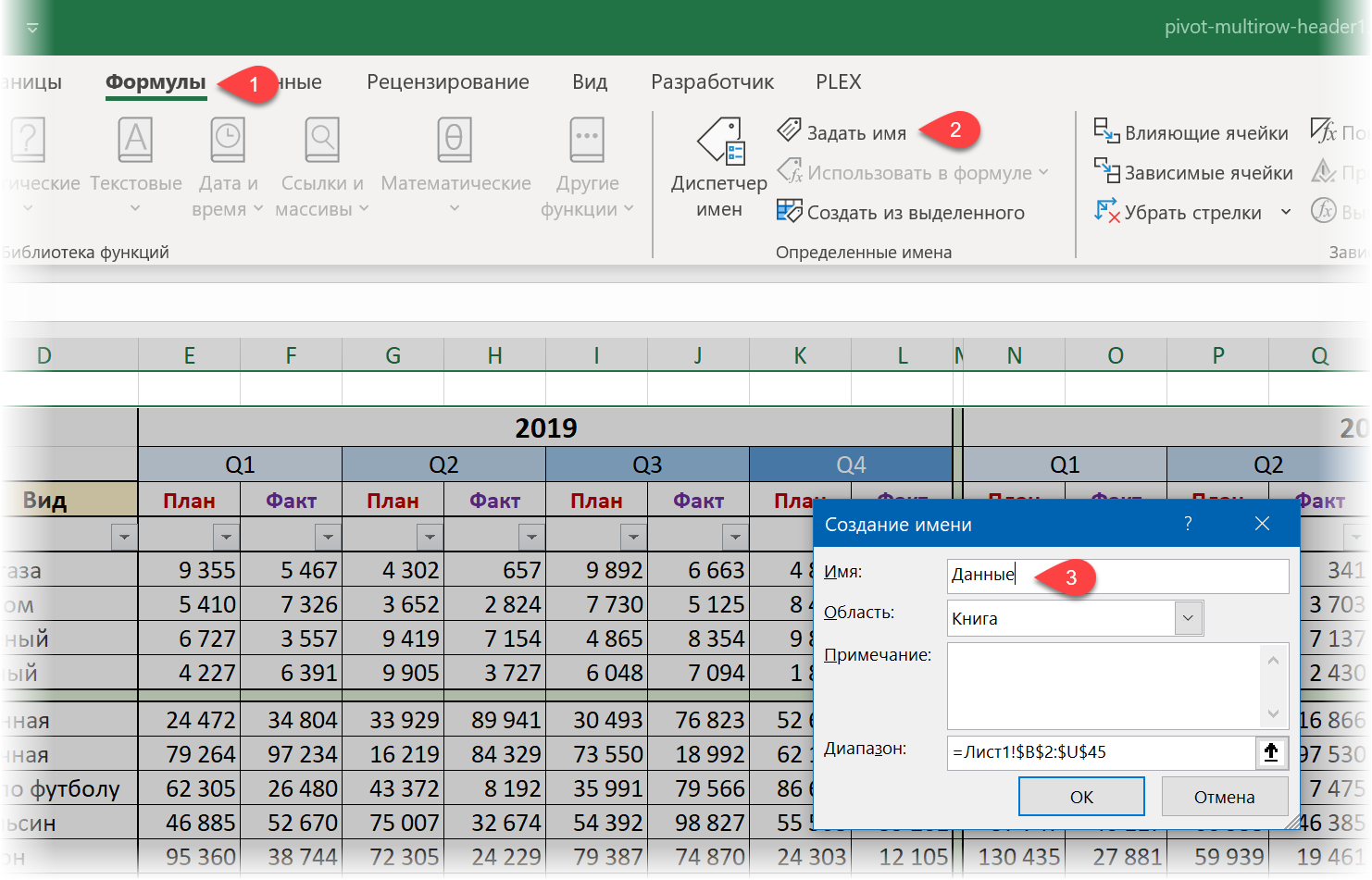The height and width of the screenshot is (880, 1372).
Task: Click the Факт header in column H
Action: click(494, 501)
